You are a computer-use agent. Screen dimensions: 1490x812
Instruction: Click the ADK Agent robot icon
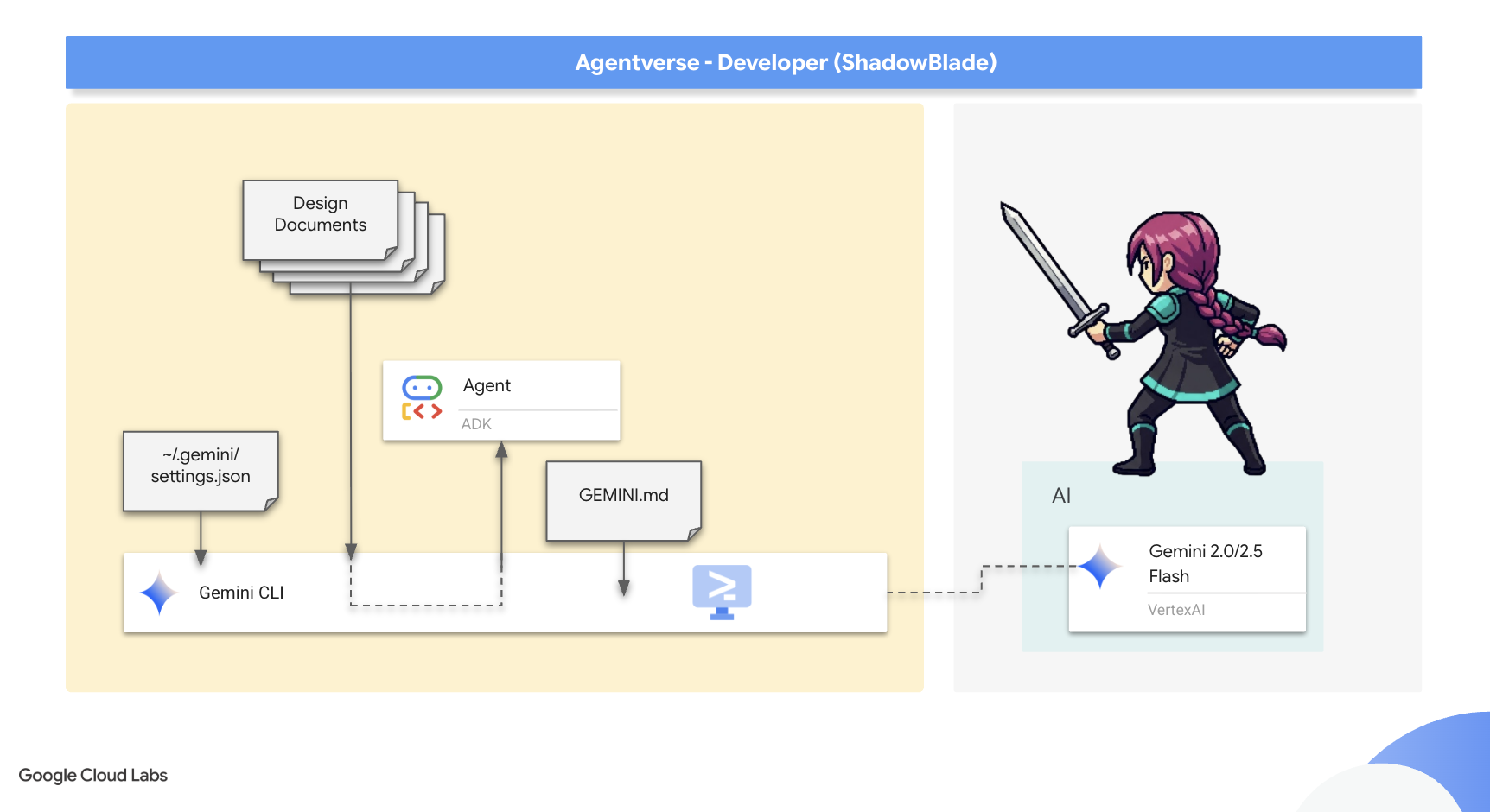(422, 398)
